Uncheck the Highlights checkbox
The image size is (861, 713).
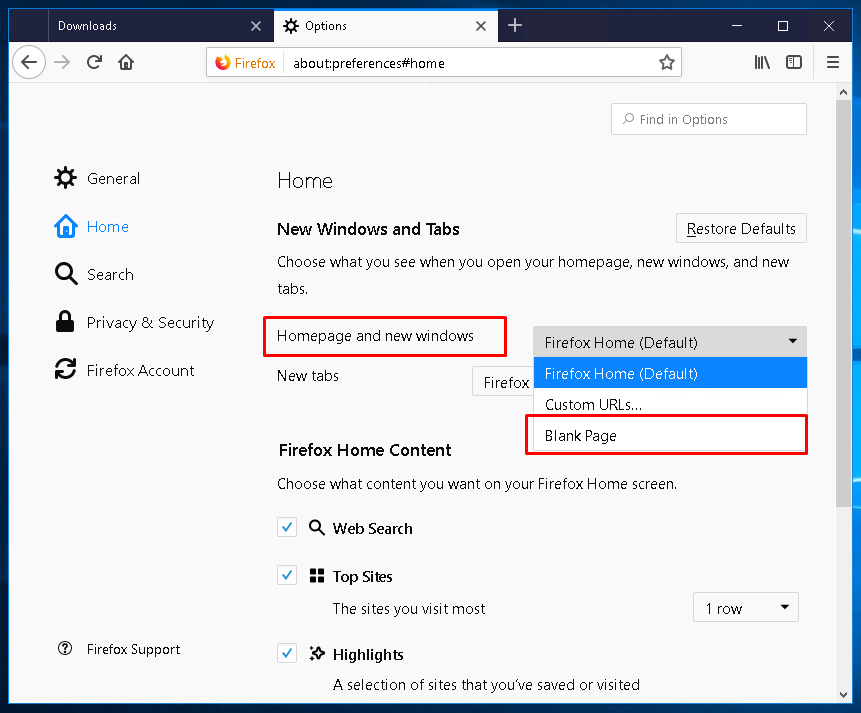(287, 653)
